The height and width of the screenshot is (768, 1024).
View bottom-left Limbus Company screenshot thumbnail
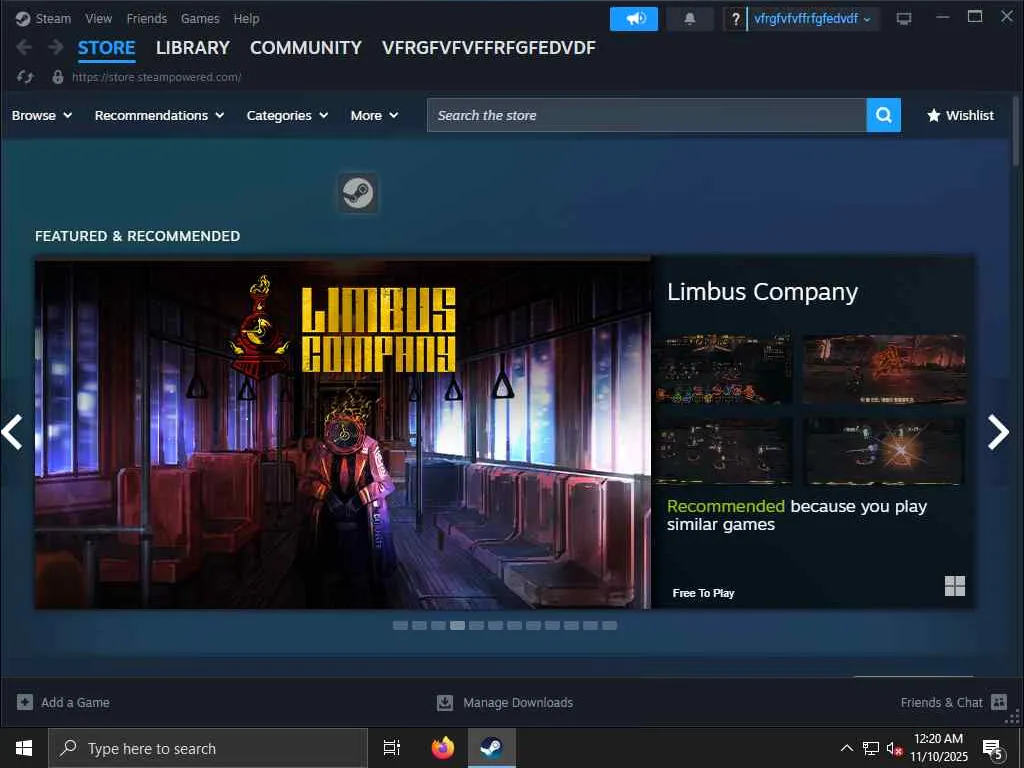(x=723, y=451)
